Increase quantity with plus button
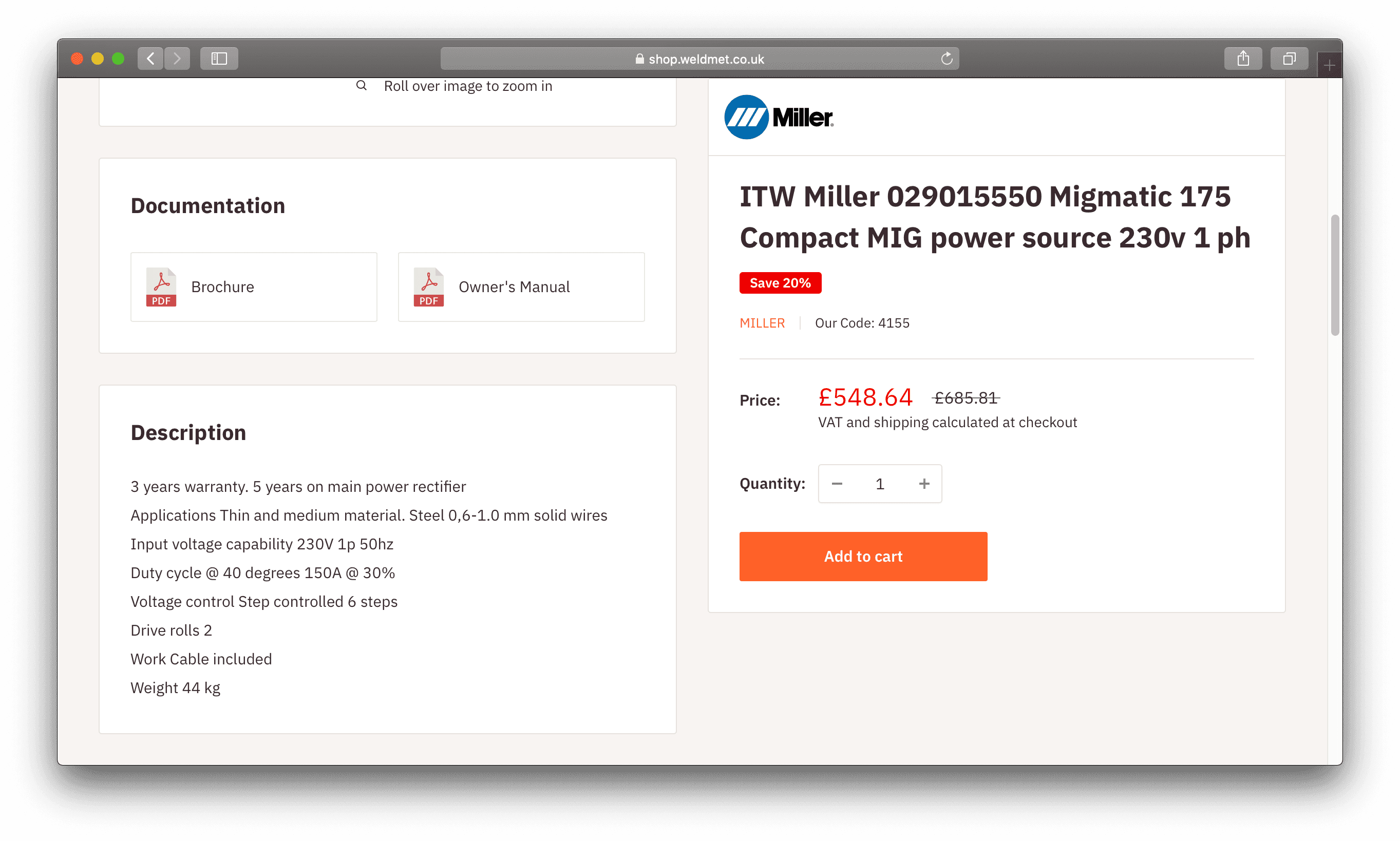 924,484
